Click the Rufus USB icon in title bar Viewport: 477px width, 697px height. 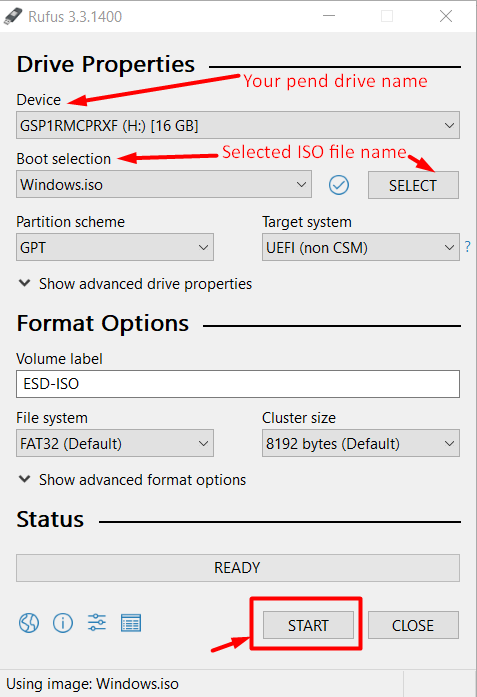click(12, 16)
